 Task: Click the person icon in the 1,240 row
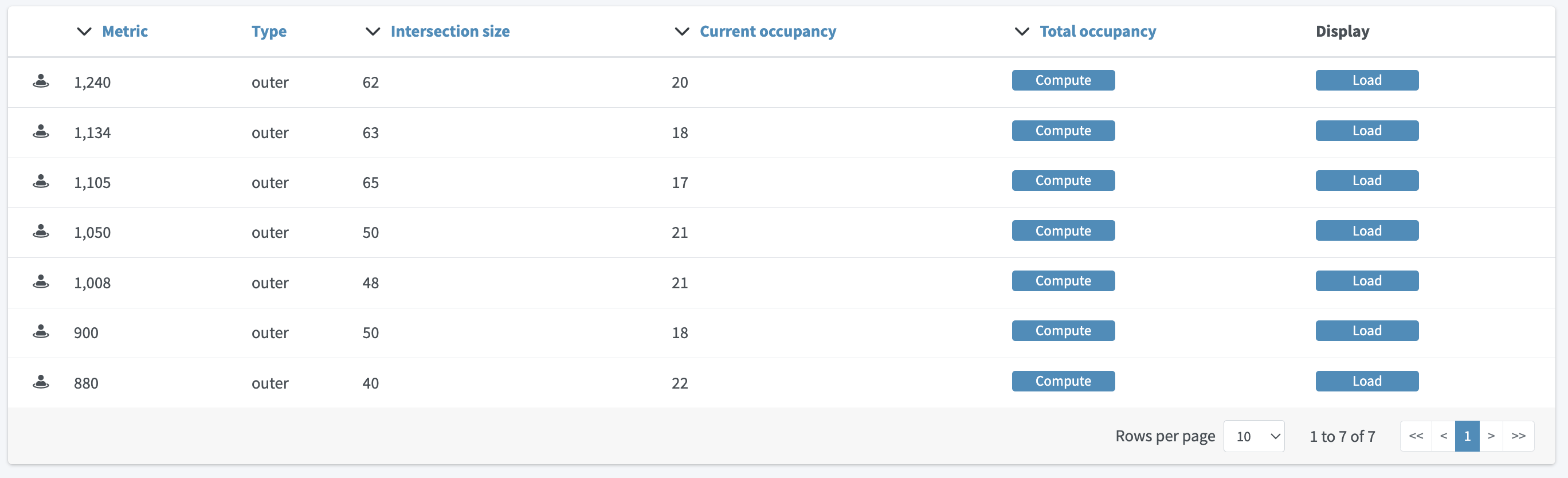click(x=41, y=81)
